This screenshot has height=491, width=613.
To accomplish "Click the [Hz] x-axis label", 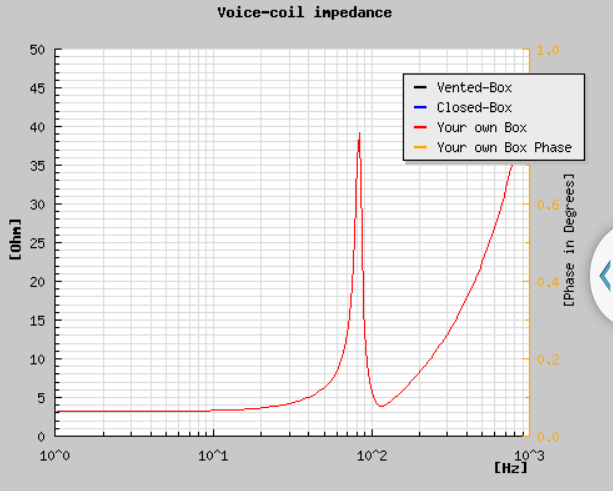I will coord(511,467).
